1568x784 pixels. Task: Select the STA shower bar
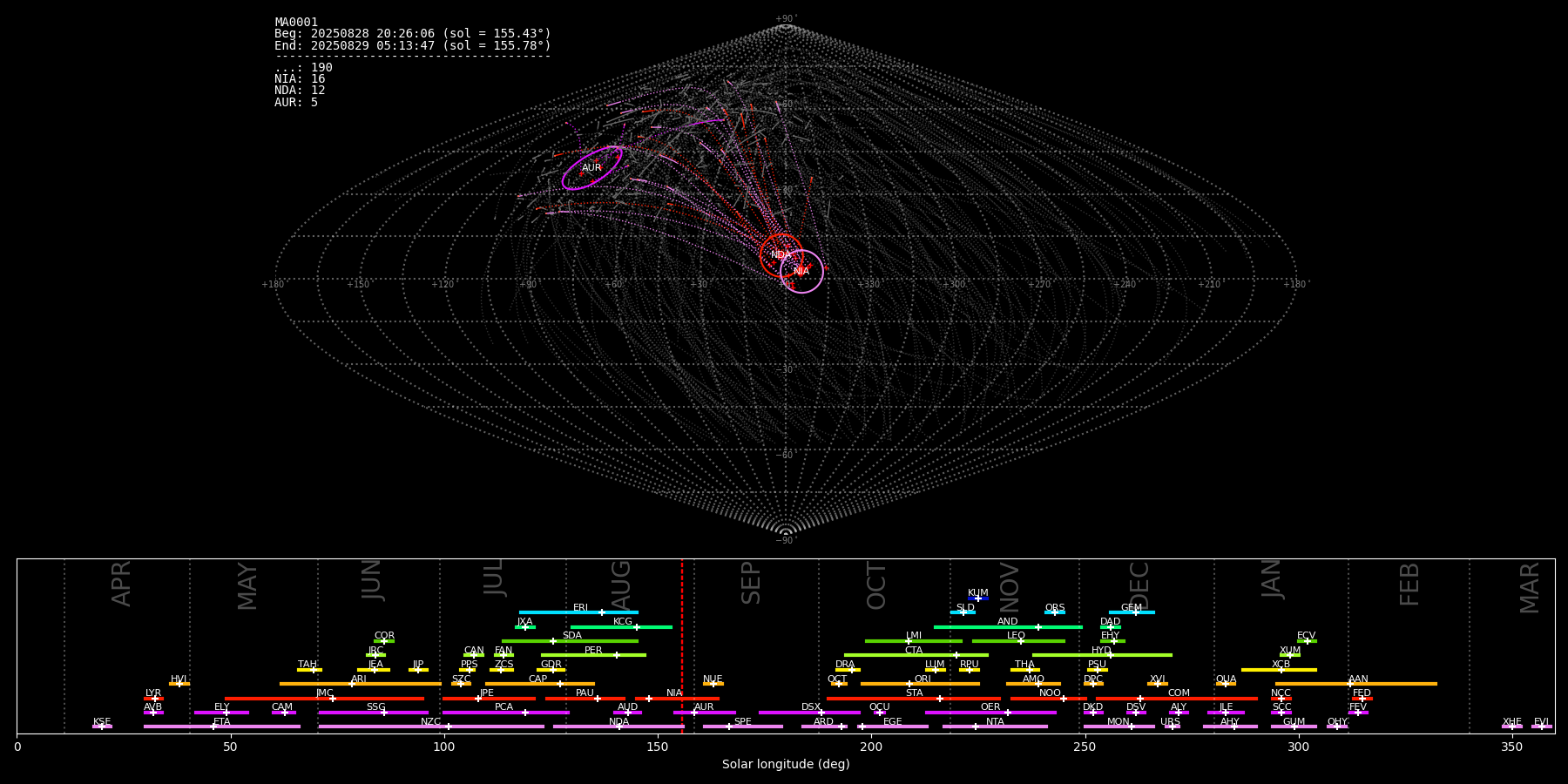(914, 699)
